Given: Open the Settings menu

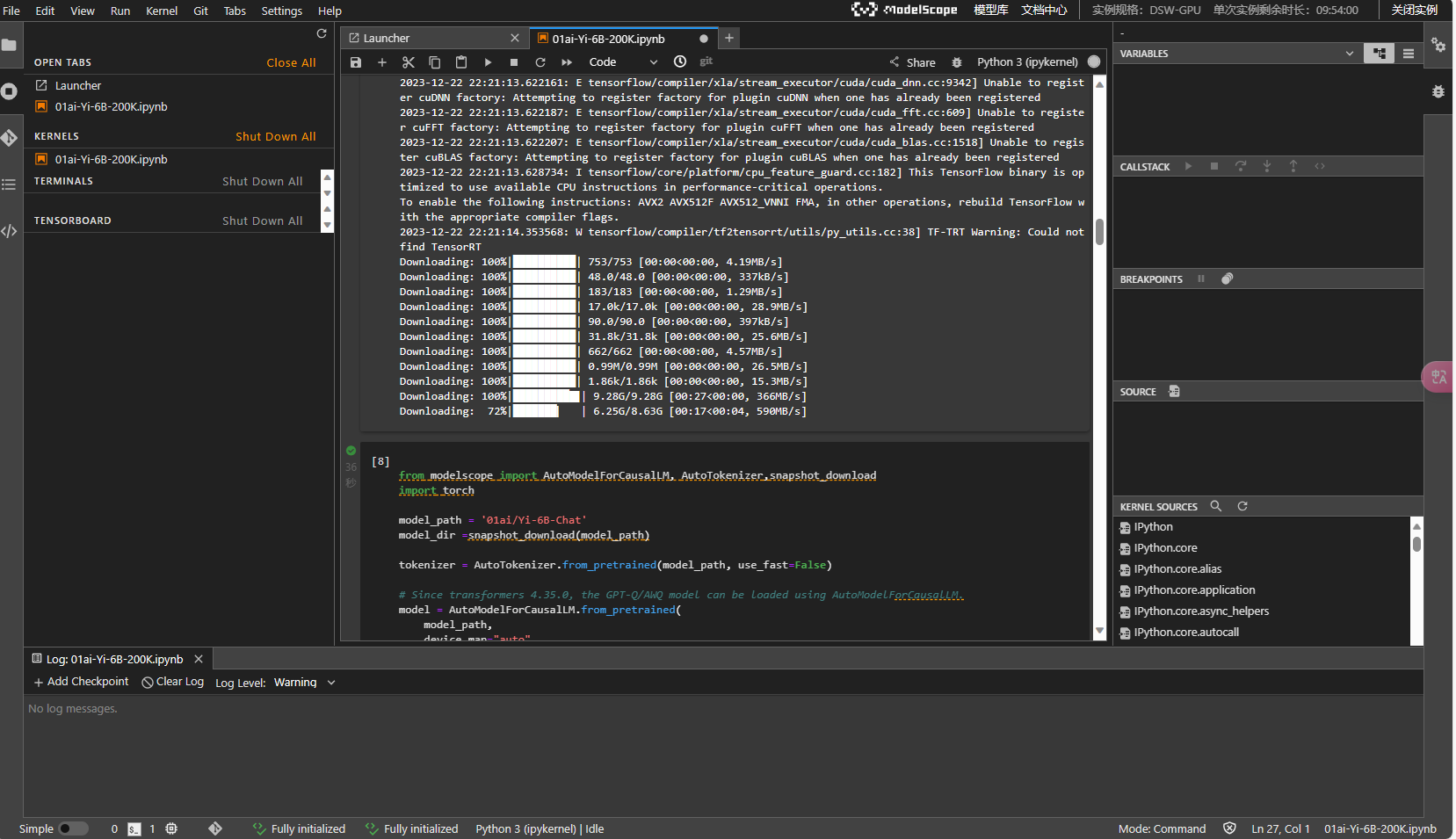Looking at the screenshot, I should pos(281,11).
